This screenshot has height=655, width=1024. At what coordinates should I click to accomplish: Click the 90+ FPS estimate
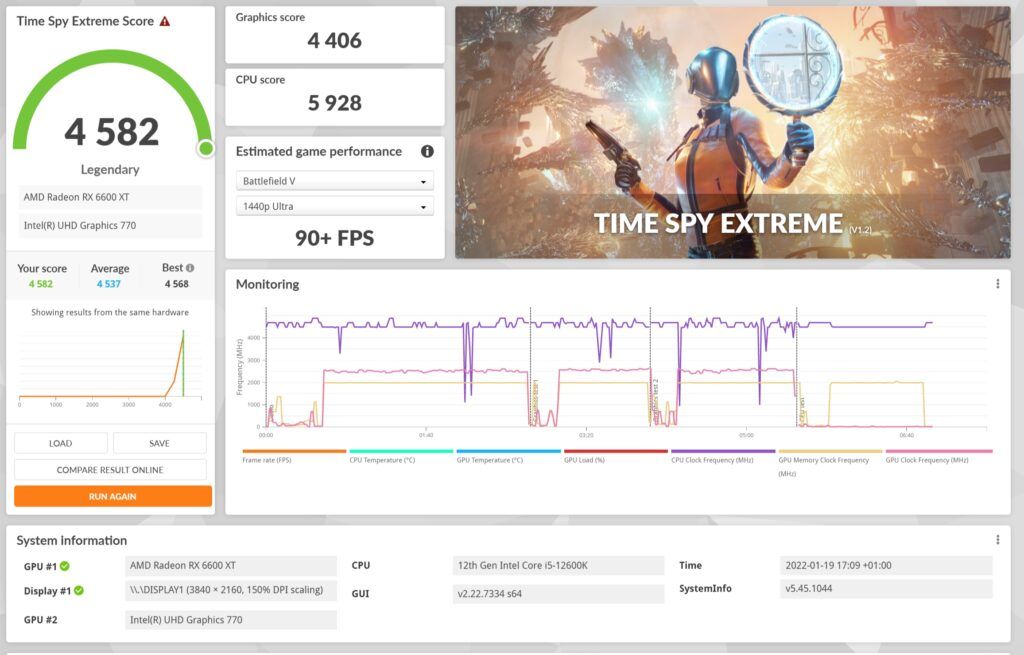tap(334, 238)
